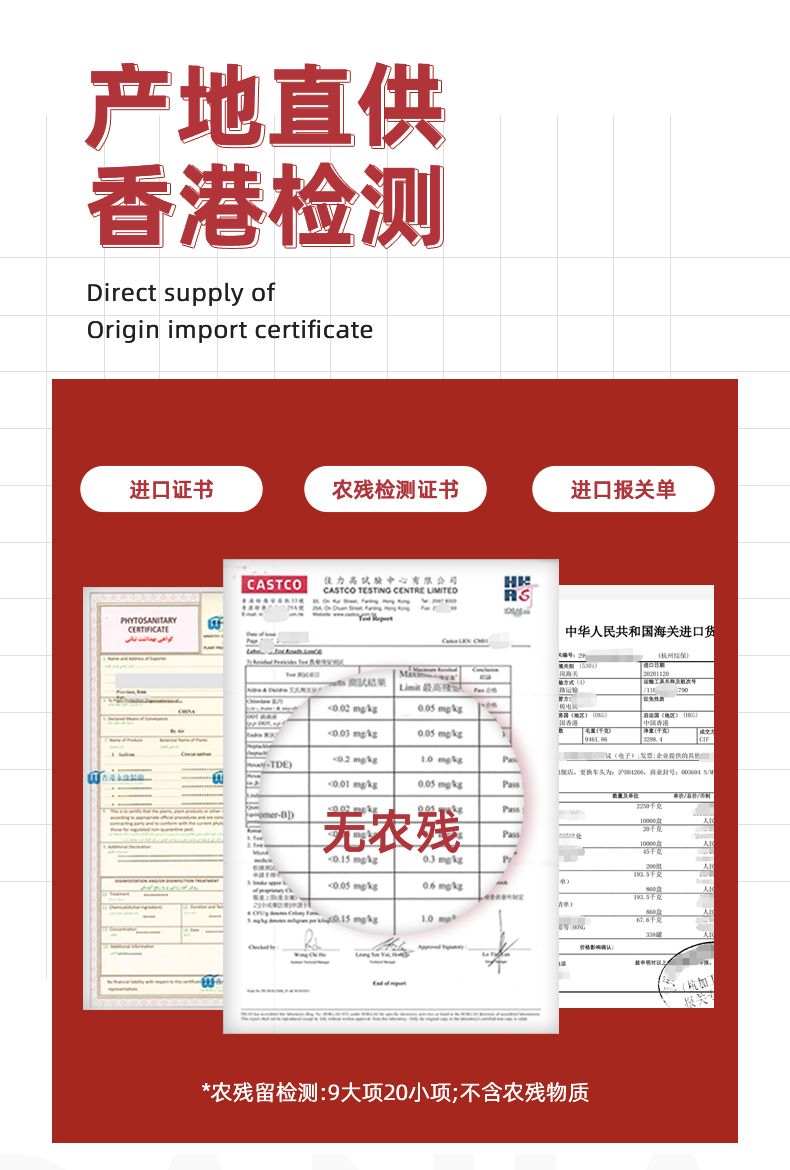
Task: Open the CASTCO test report image
Action: [391, 797]
